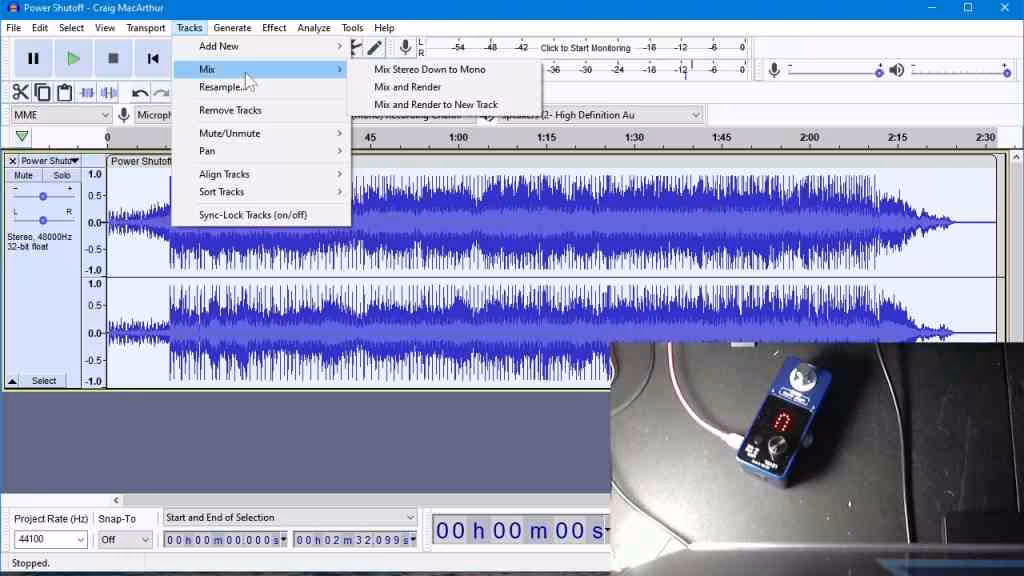Screen dimensions: 1024x576
Task: Open the View menu
Action: click(105, 28)
